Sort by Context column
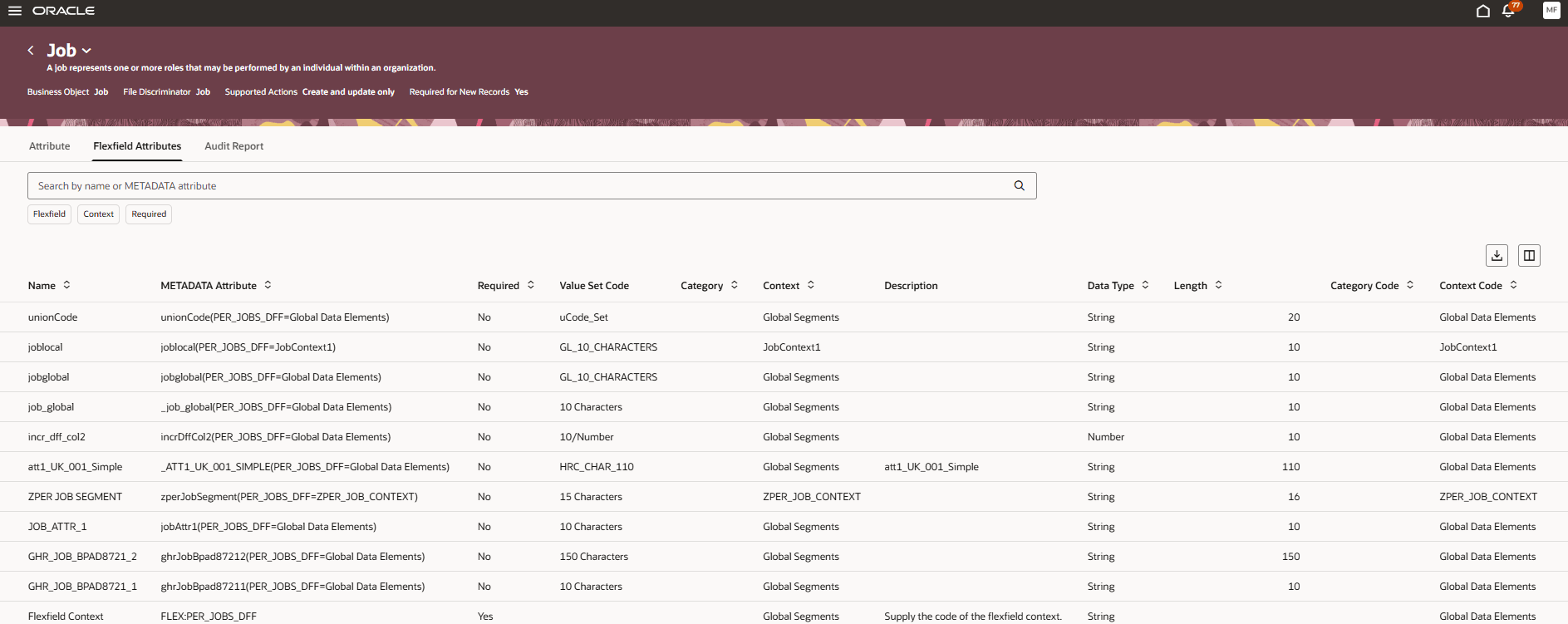The width and height of the screenshot is (1568, 624). click(811, 285)
